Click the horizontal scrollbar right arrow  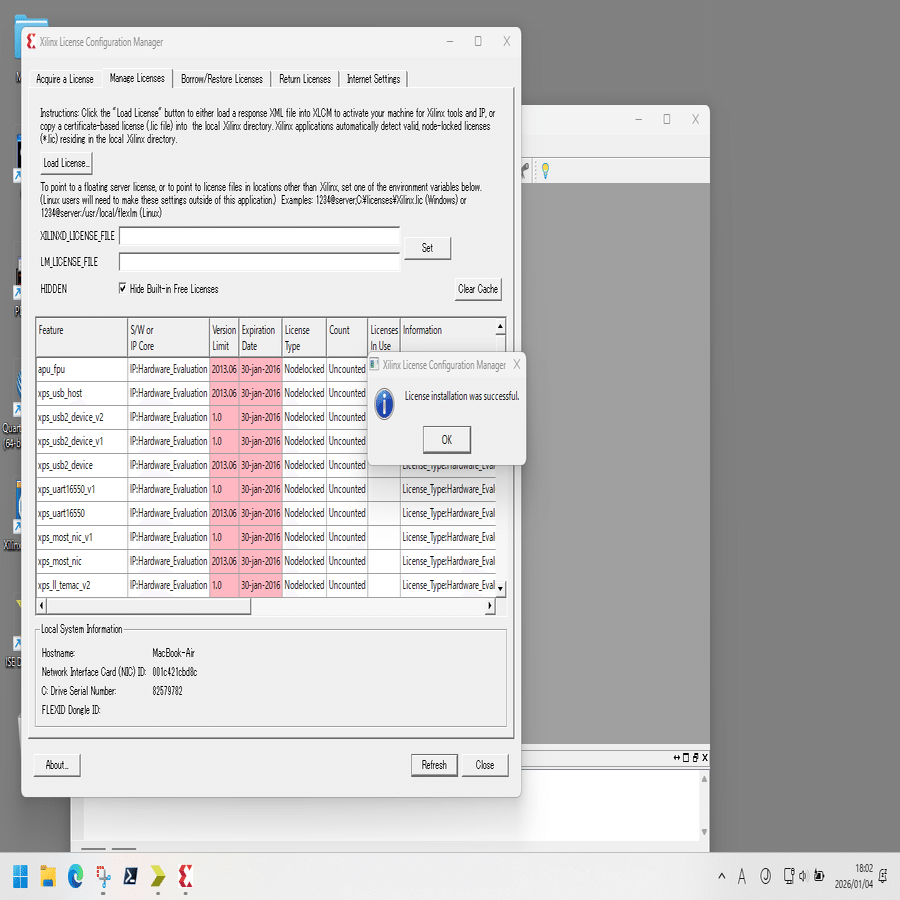coord(490,606)
